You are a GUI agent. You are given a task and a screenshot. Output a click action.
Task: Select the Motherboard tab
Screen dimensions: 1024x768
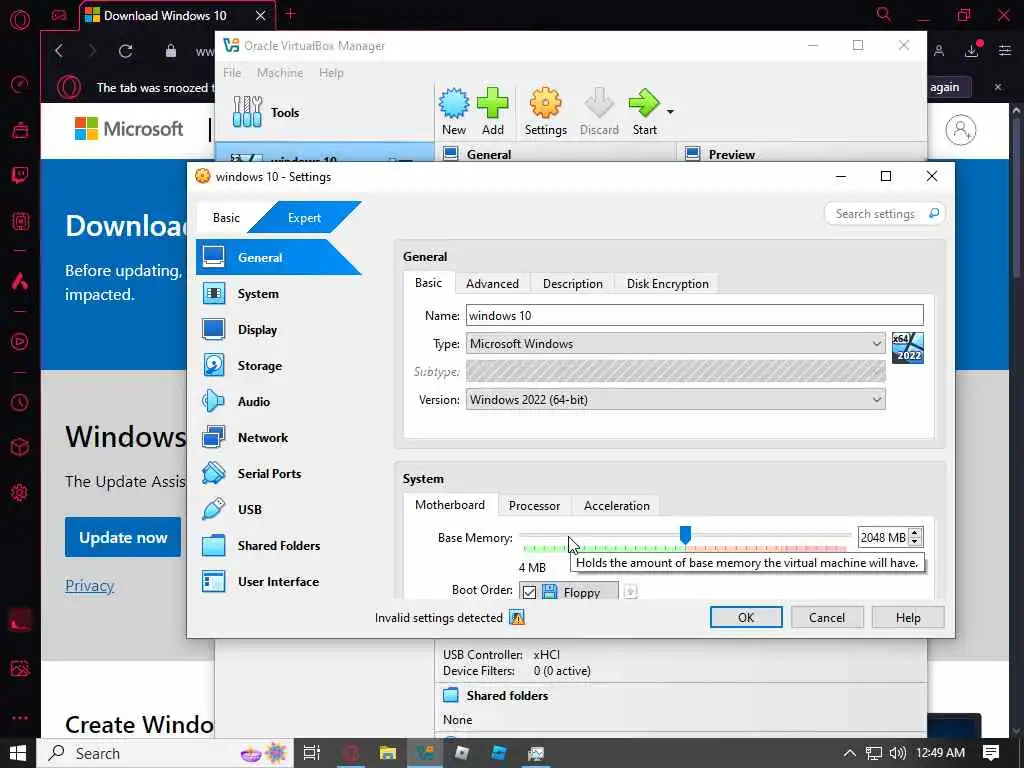pos(450,505)
